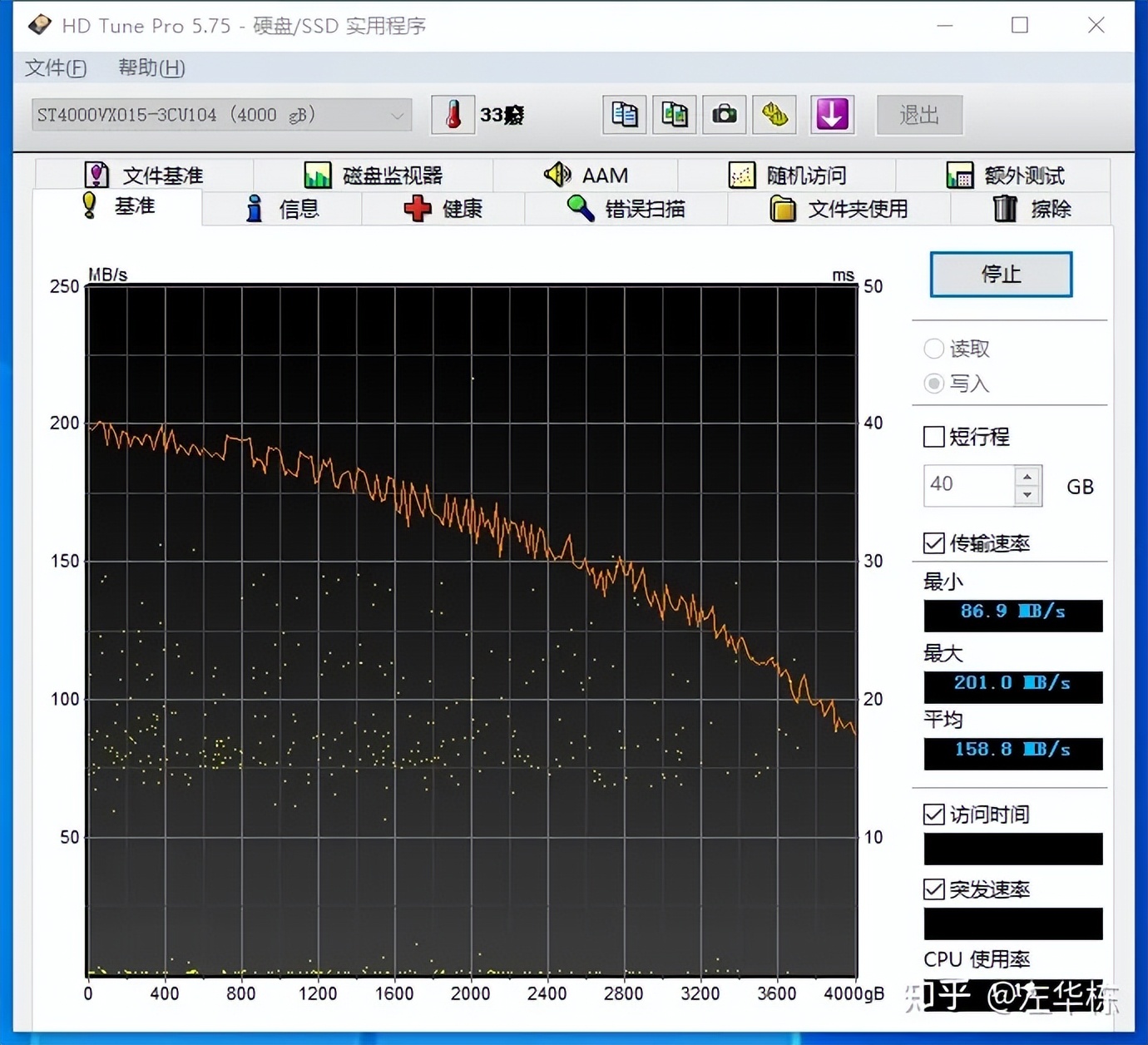Click the yellow hand options icon
The image size is (1148, 1045).
click(773, 115)
